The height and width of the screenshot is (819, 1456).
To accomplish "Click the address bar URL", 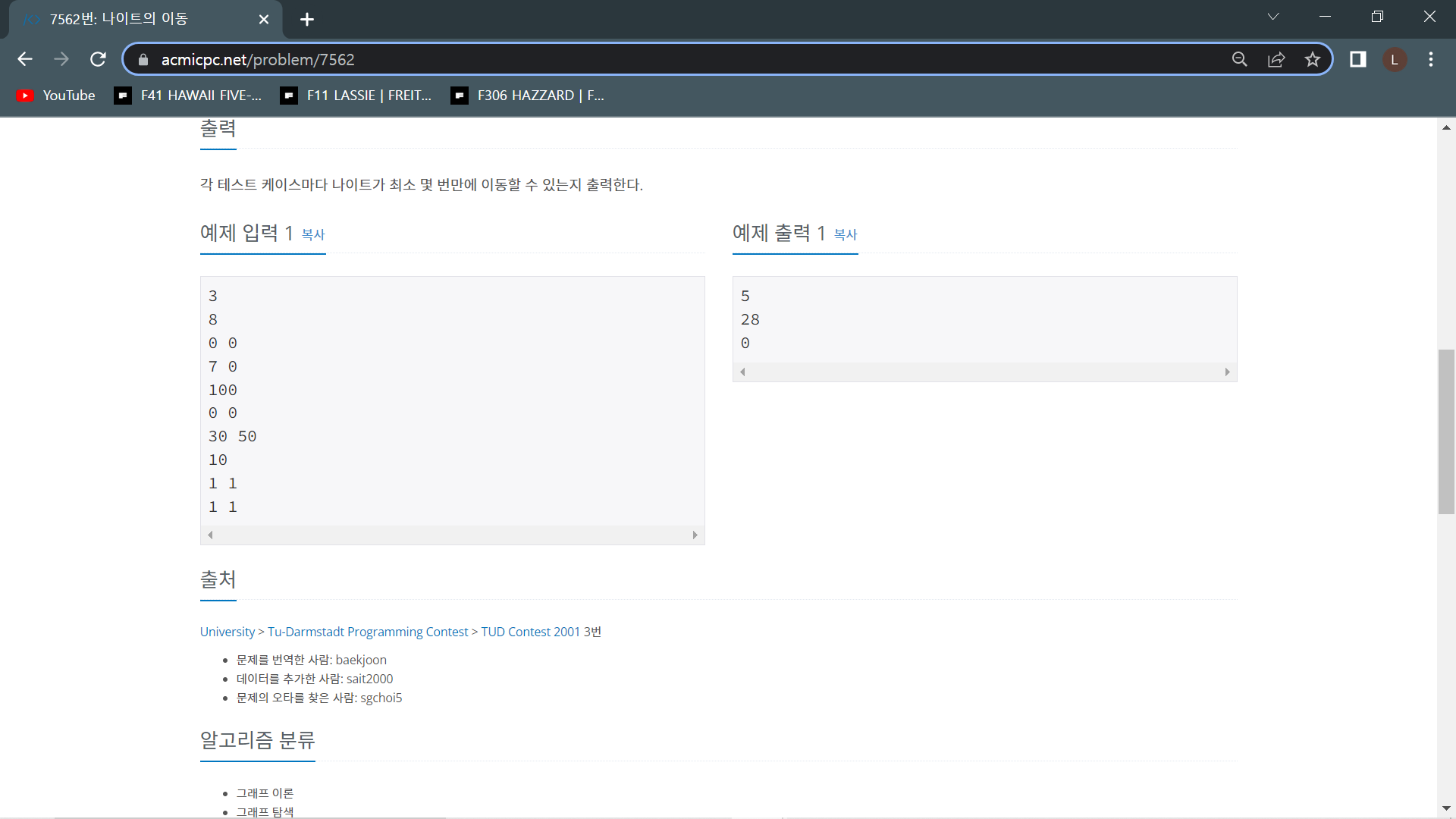I will click(x=258, y=59).
